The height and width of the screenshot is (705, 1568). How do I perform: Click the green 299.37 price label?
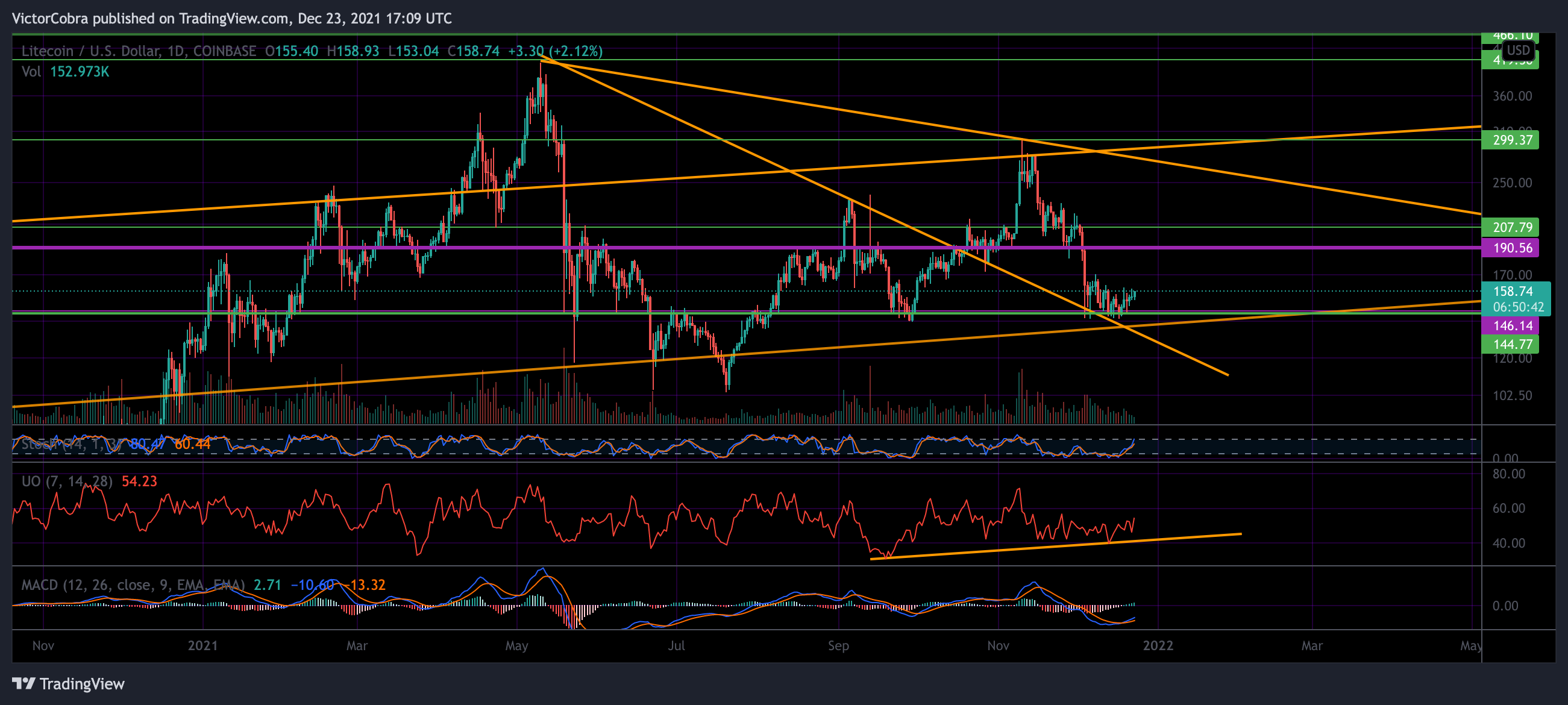coord(1510,140)
